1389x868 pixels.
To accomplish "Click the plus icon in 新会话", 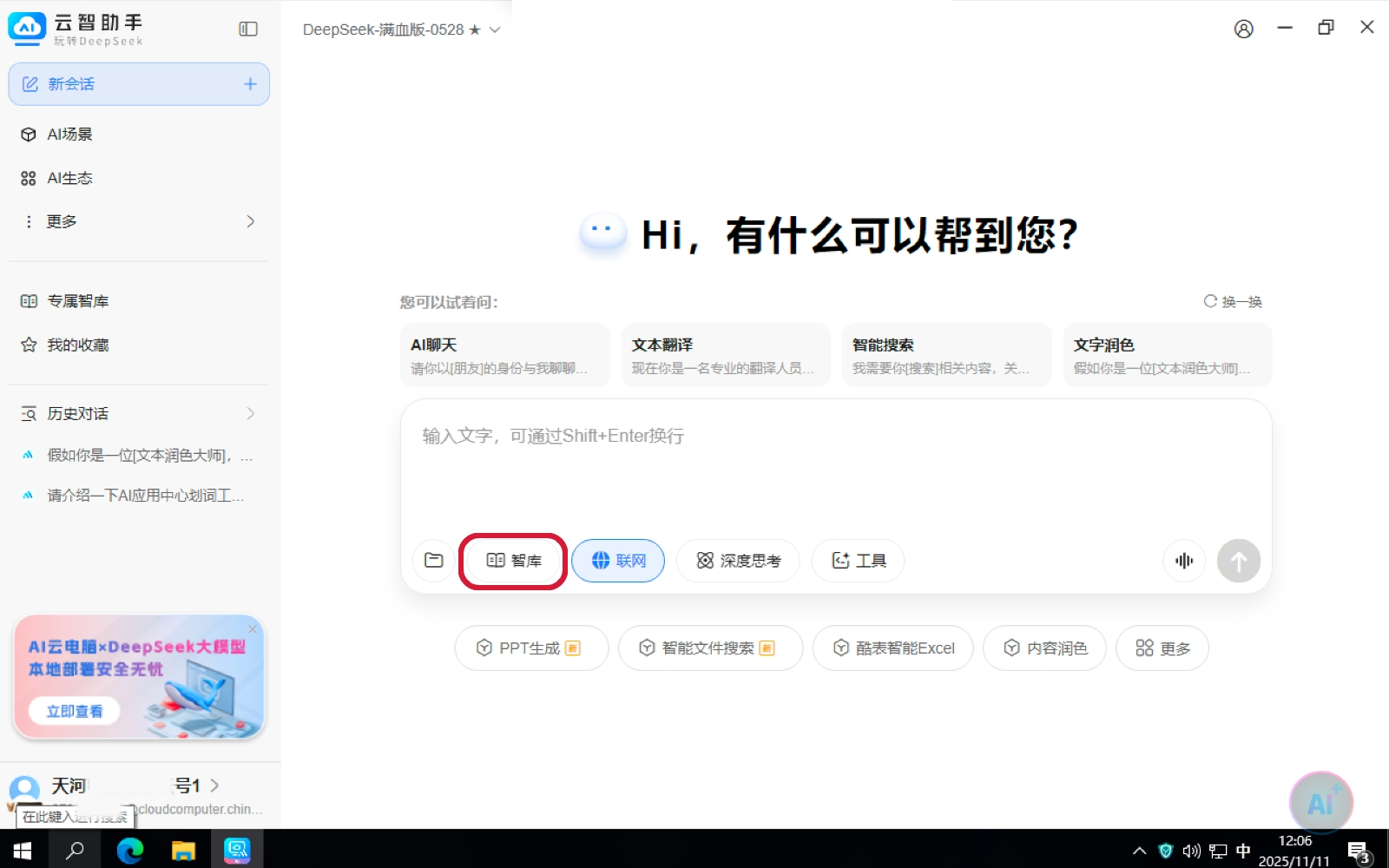I will [x=250, y=84].
